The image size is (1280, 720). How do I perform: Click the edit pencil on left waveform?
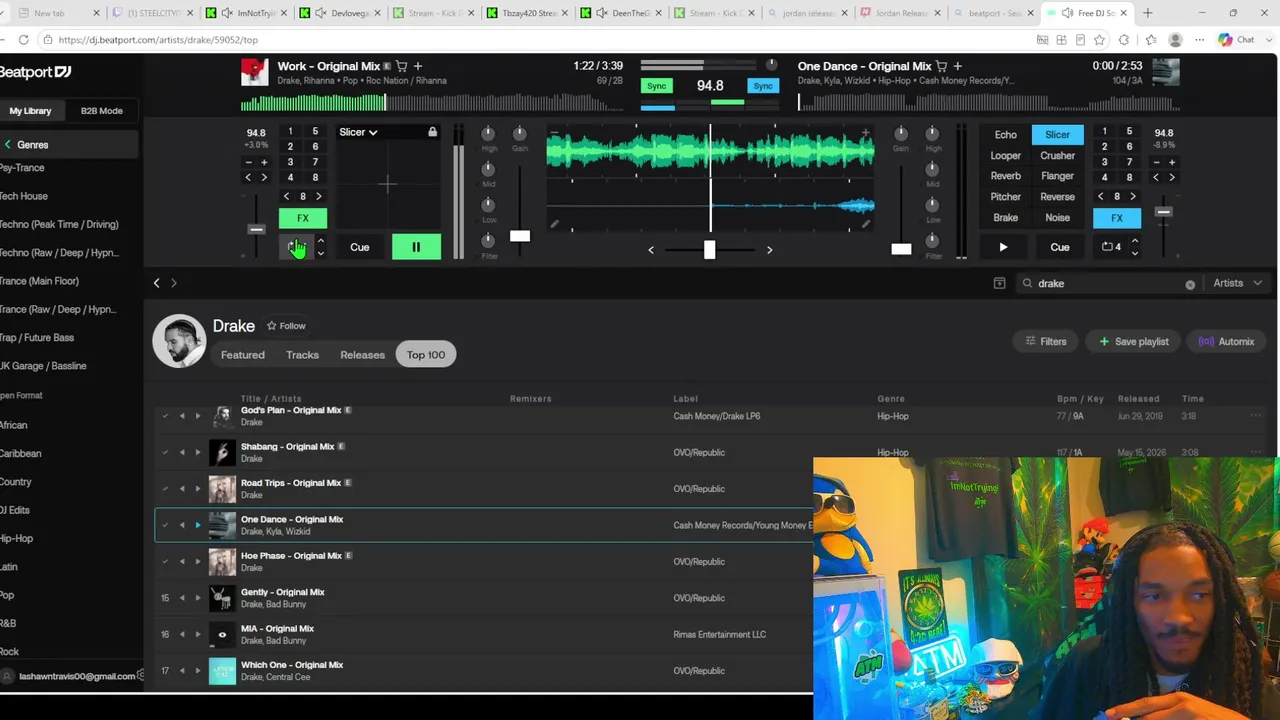coord(555,225)
